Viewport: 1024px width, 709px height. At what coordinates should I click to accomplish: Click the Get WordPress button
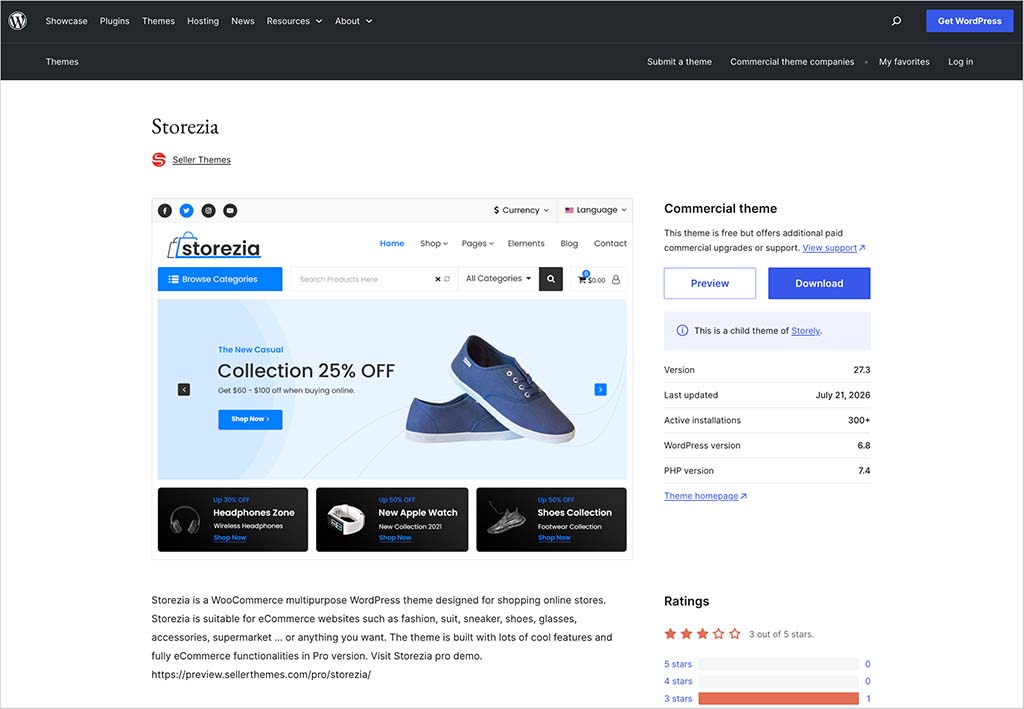(970, 21)
